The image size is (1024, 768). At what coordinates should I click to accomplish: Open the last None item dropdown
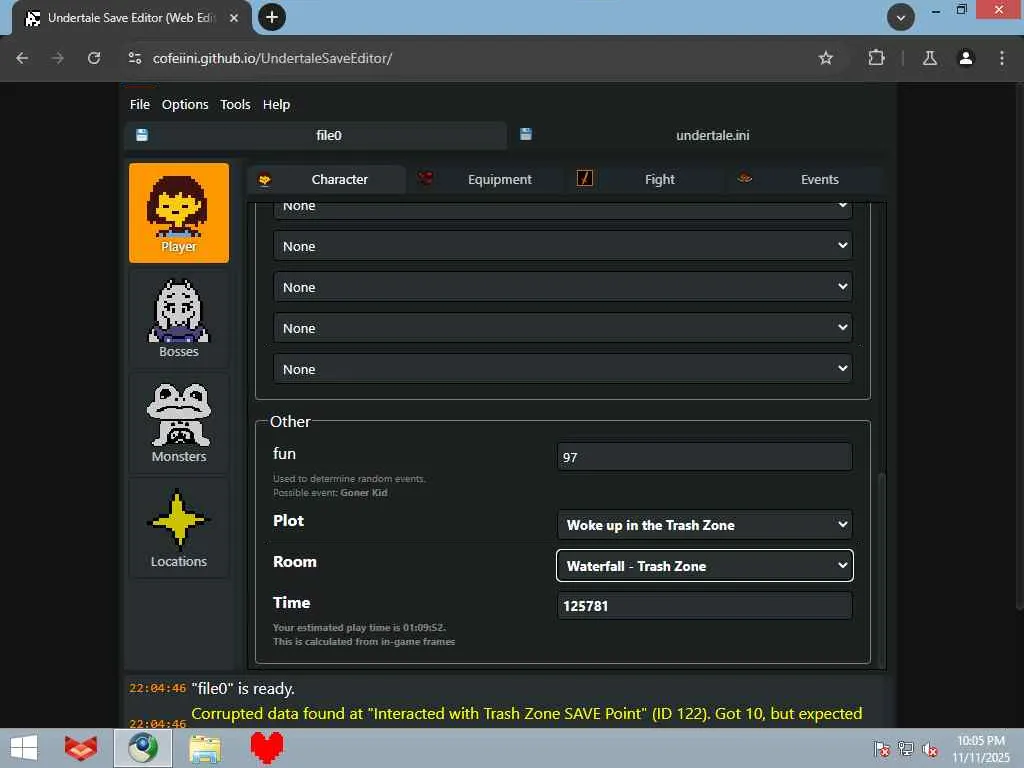pos(562,370)
